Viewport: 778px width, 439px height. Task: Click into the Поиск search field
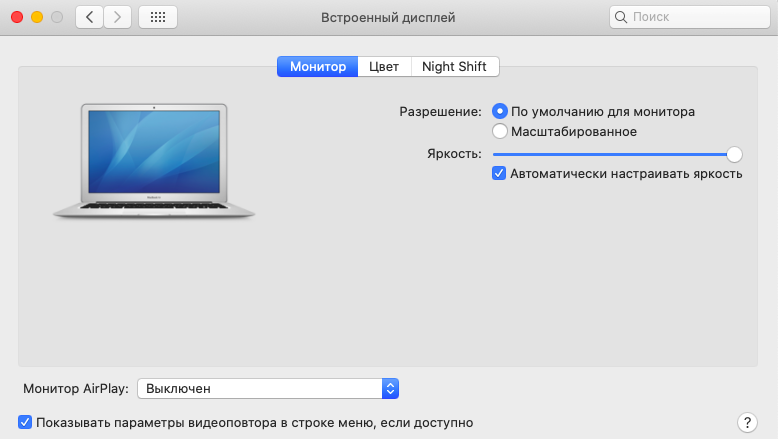pyautogui.click(x=690, y=17)
